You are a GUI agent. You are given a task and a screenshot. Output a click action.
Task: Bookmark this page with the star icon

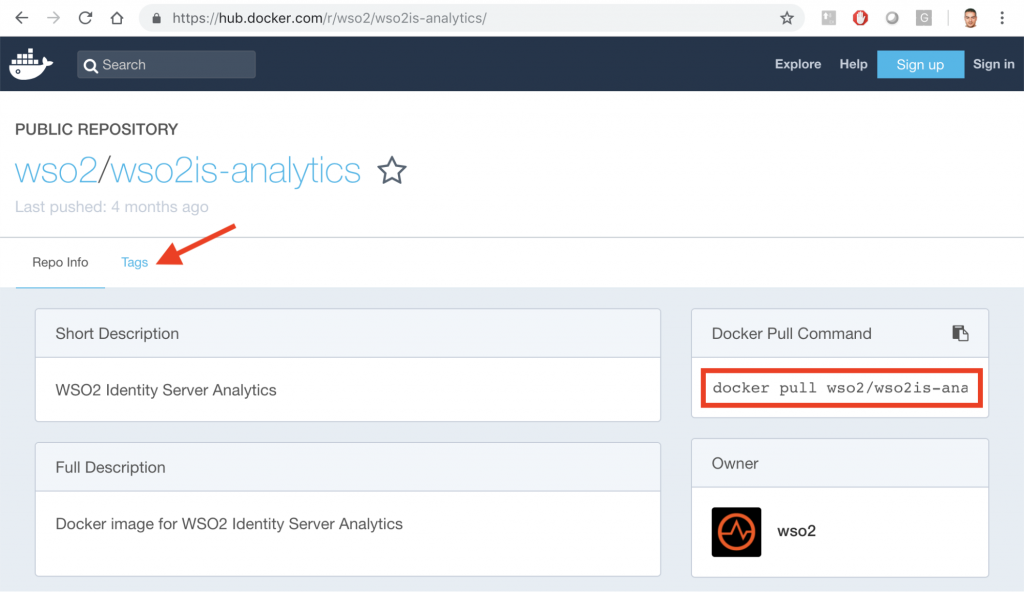[787, 18]
